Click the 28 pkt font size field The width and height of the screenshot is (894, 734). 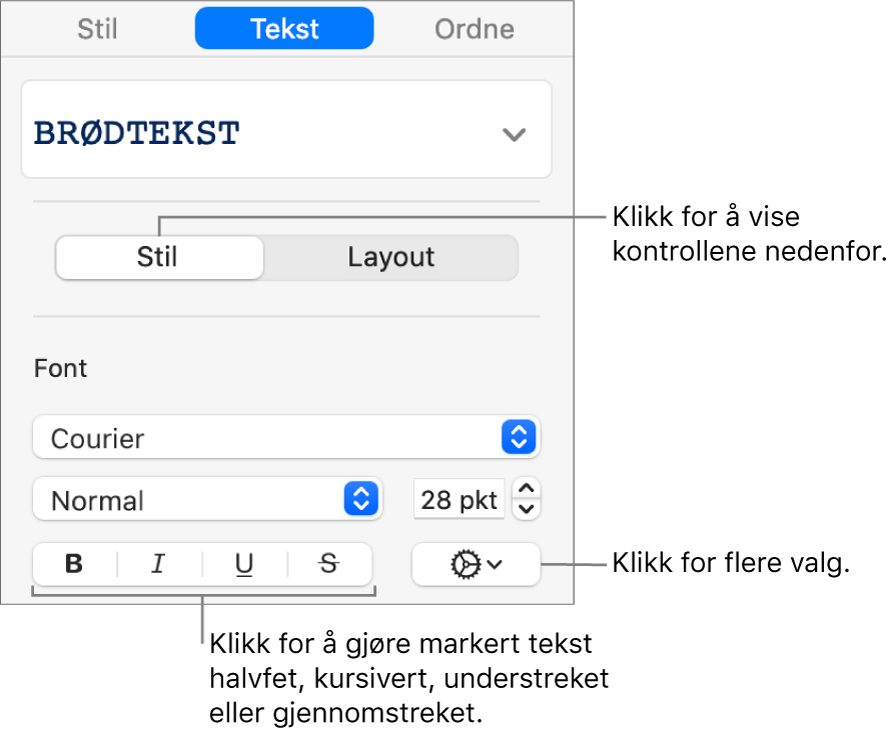click(459, 500)
